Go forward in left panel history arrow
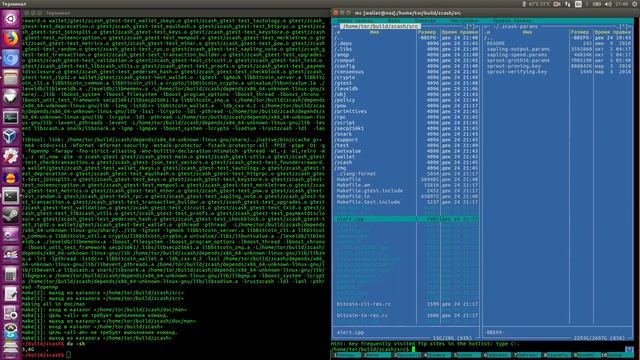Image resolution: width=640 pixels, height=360 pixels. (x=476, y=27)
